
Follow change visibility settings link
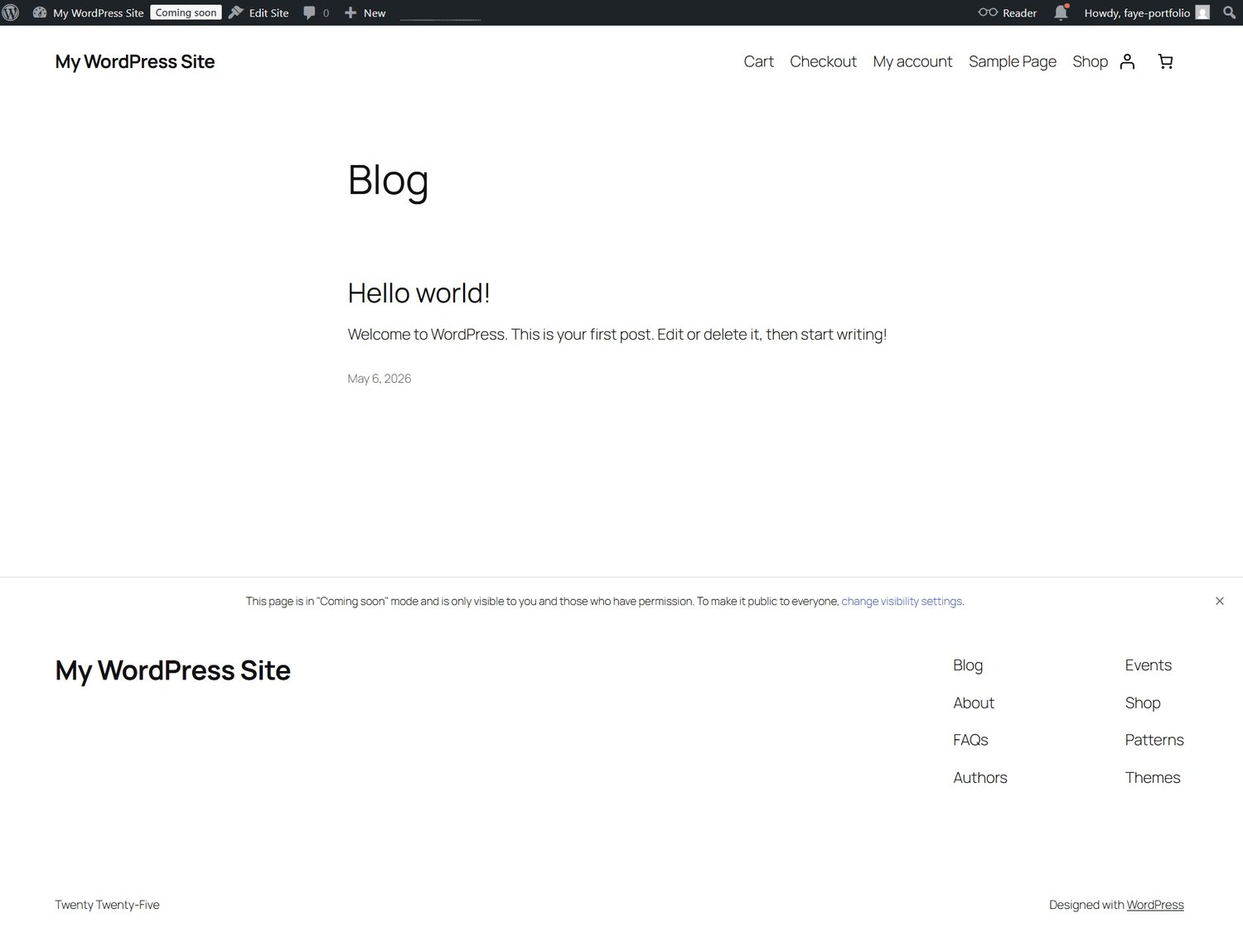pos(902,602)
